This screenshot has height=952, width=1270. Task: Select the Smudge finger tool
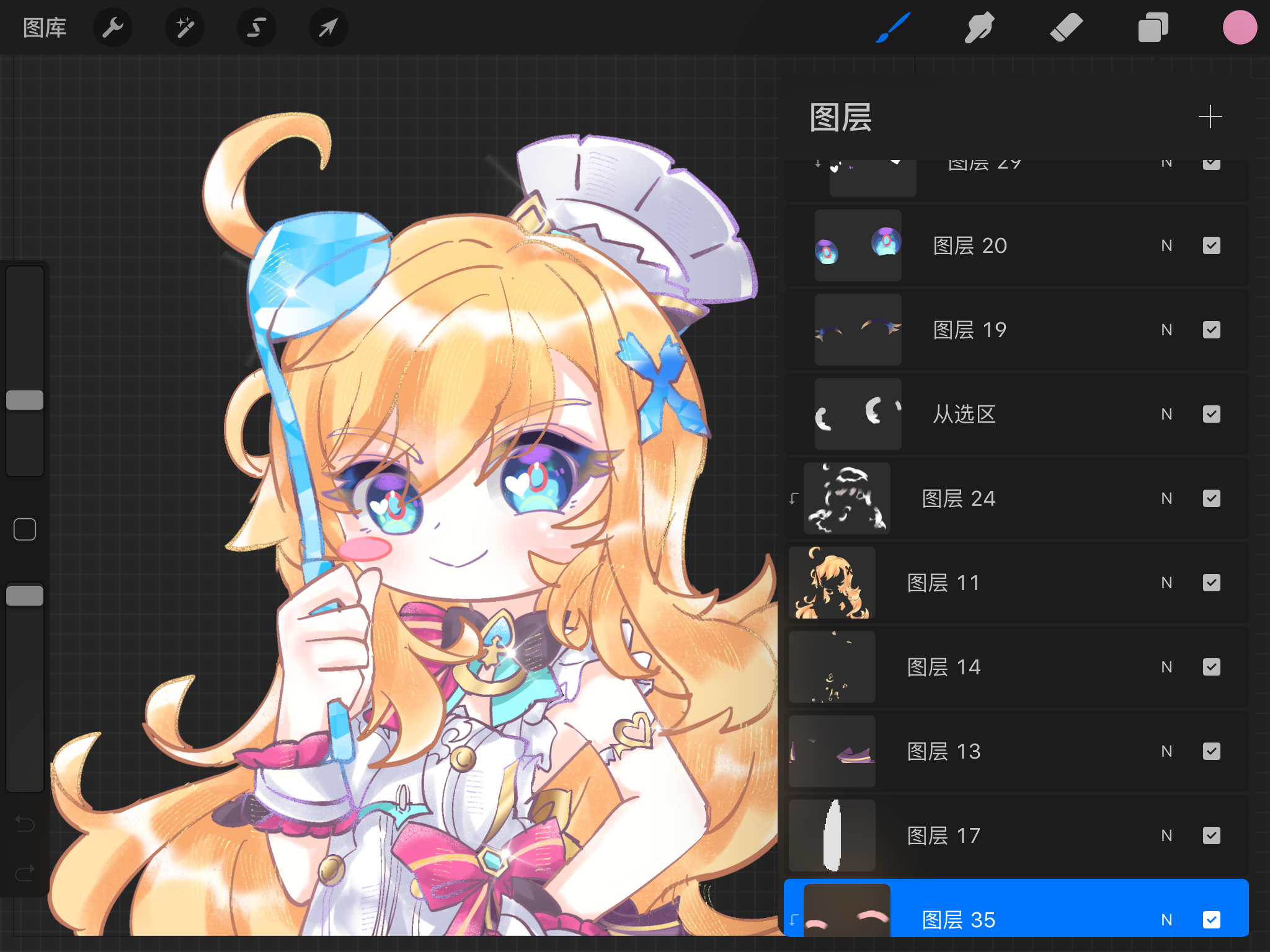[x=979, y=28]
